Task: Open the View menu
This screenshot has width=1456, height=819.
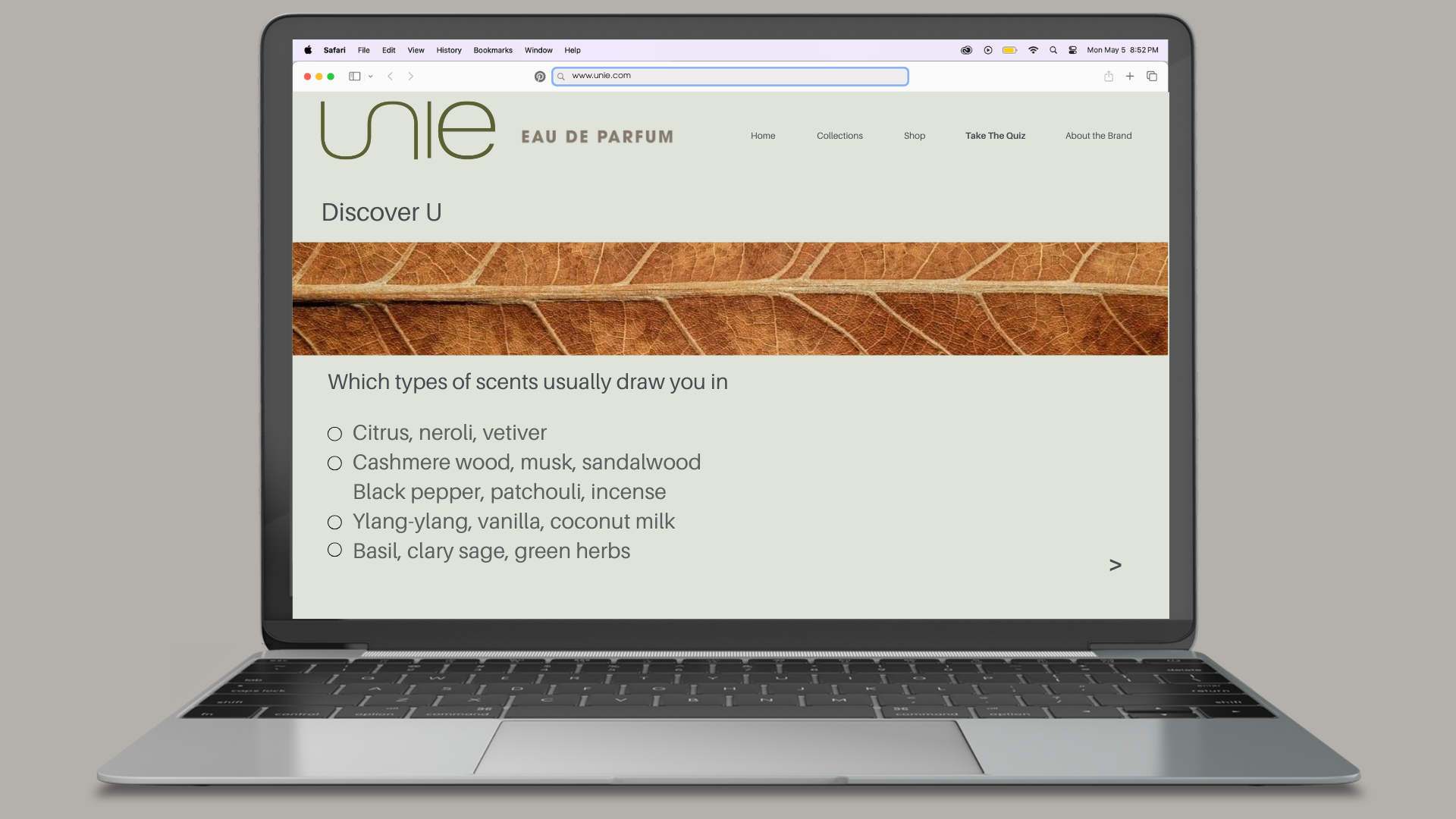Action: tap(416, 50)
